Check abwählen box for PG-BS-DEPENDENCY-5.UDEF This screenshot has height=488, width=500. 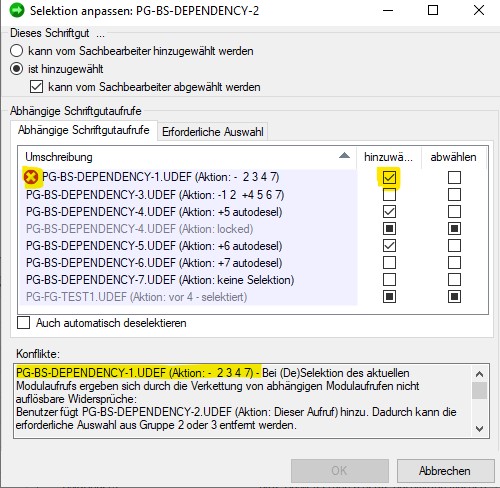(454, 246)
